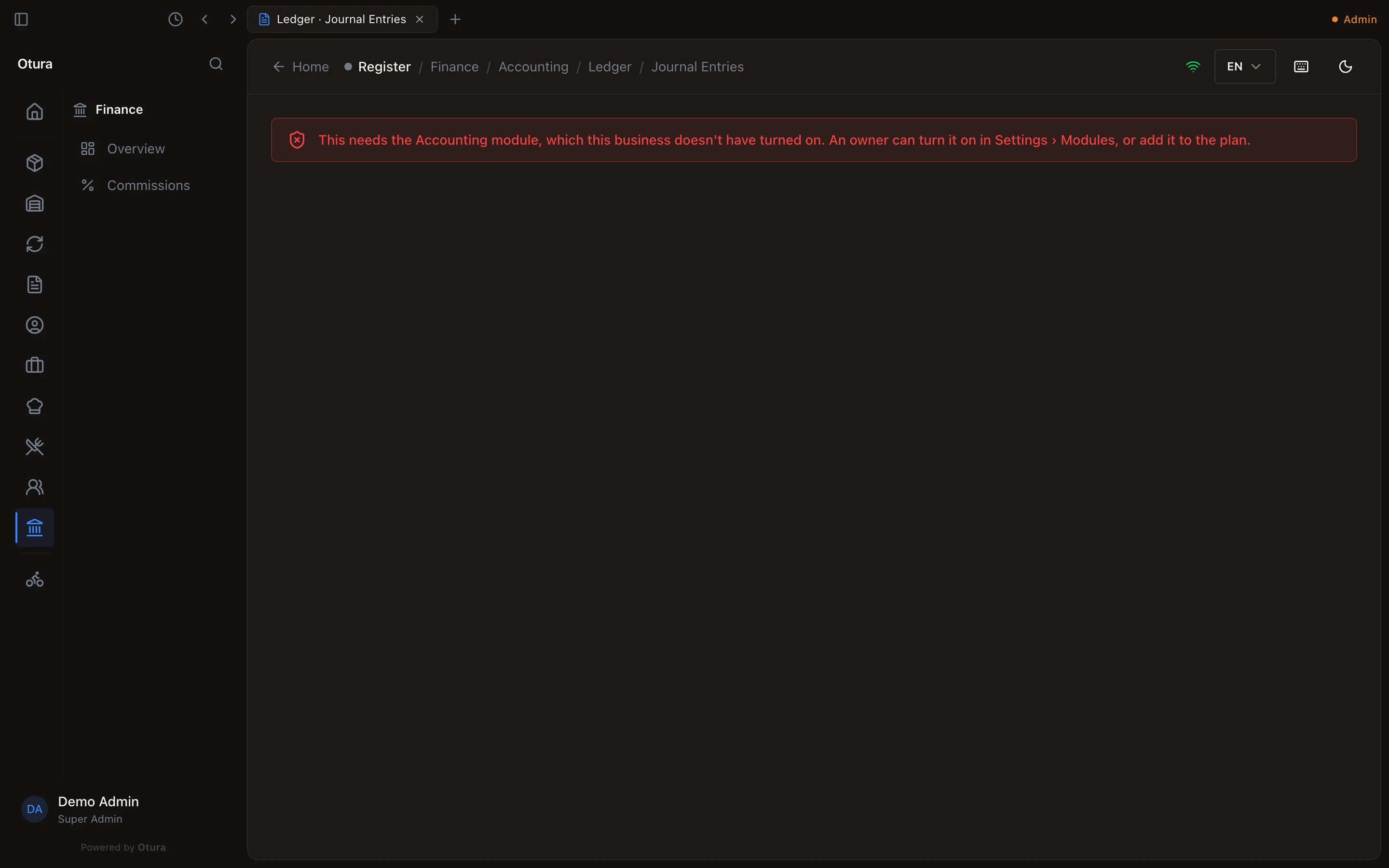Image resolution: width=1389 pixels, height=868 pixels.
Task: Open the bicycle delivery icon in sidebar
Action: tap(34, 579)
